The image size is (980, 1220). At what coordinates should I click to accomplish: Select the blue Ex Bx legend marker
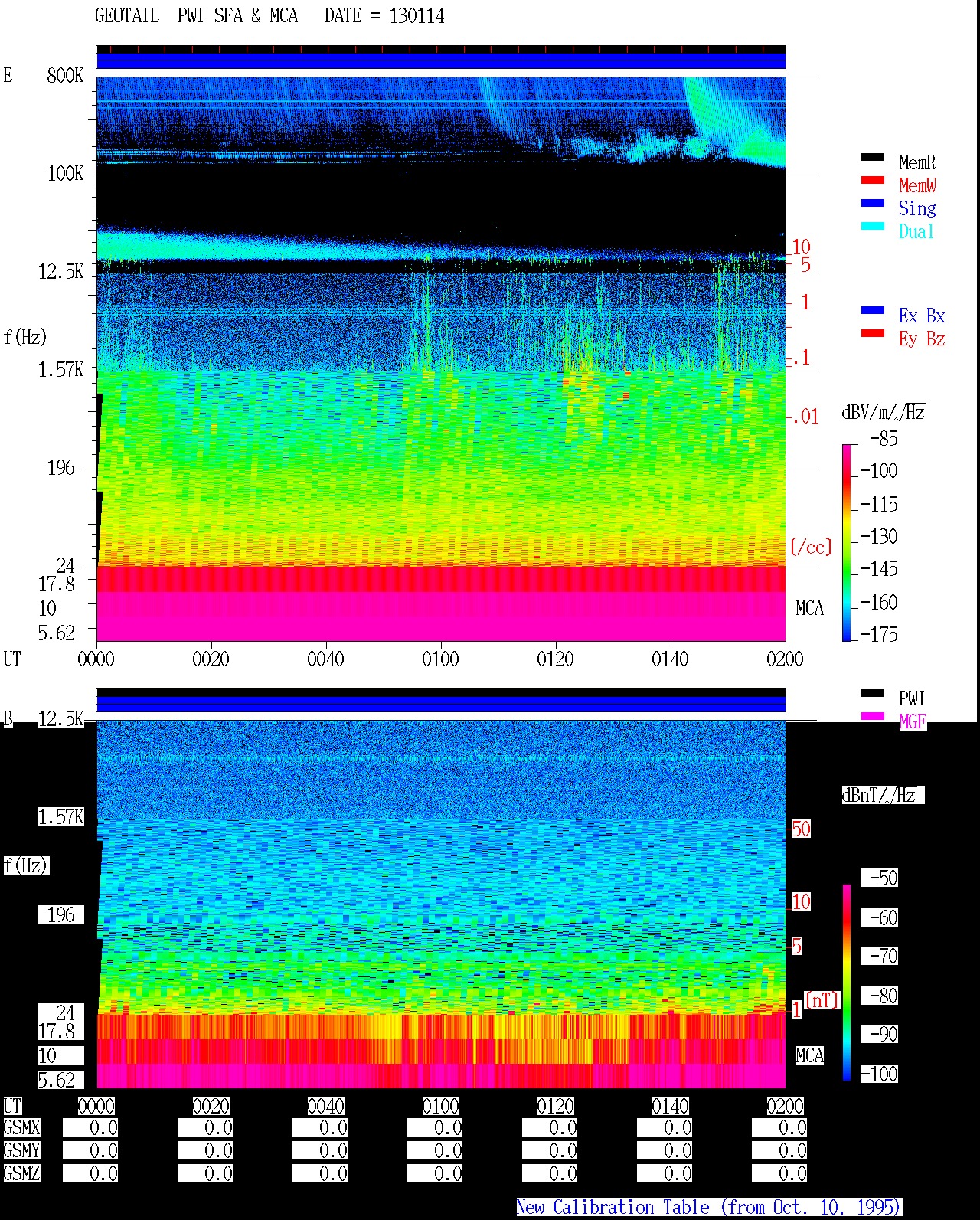pos(872,311)
